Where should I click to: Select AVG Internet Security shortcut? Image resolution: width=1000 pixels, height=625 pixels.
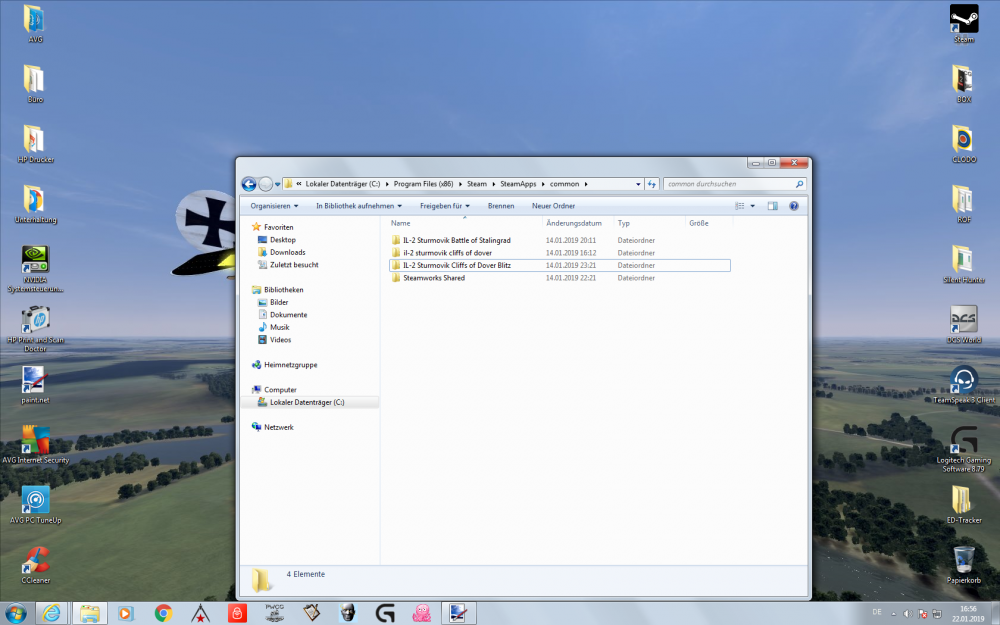coord(35,445)
